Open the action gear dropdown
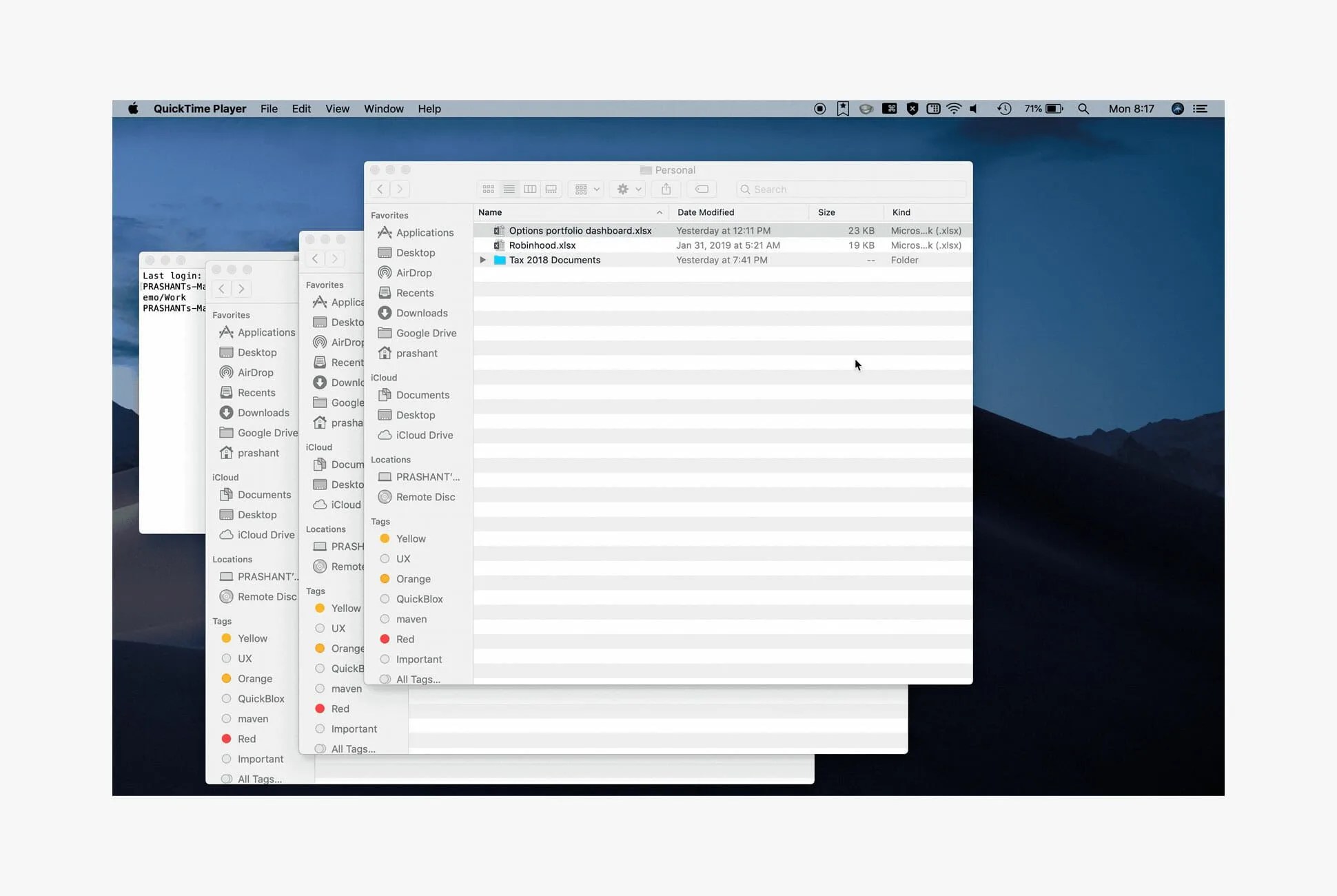The image size is (1337, 896). point(626,189)
